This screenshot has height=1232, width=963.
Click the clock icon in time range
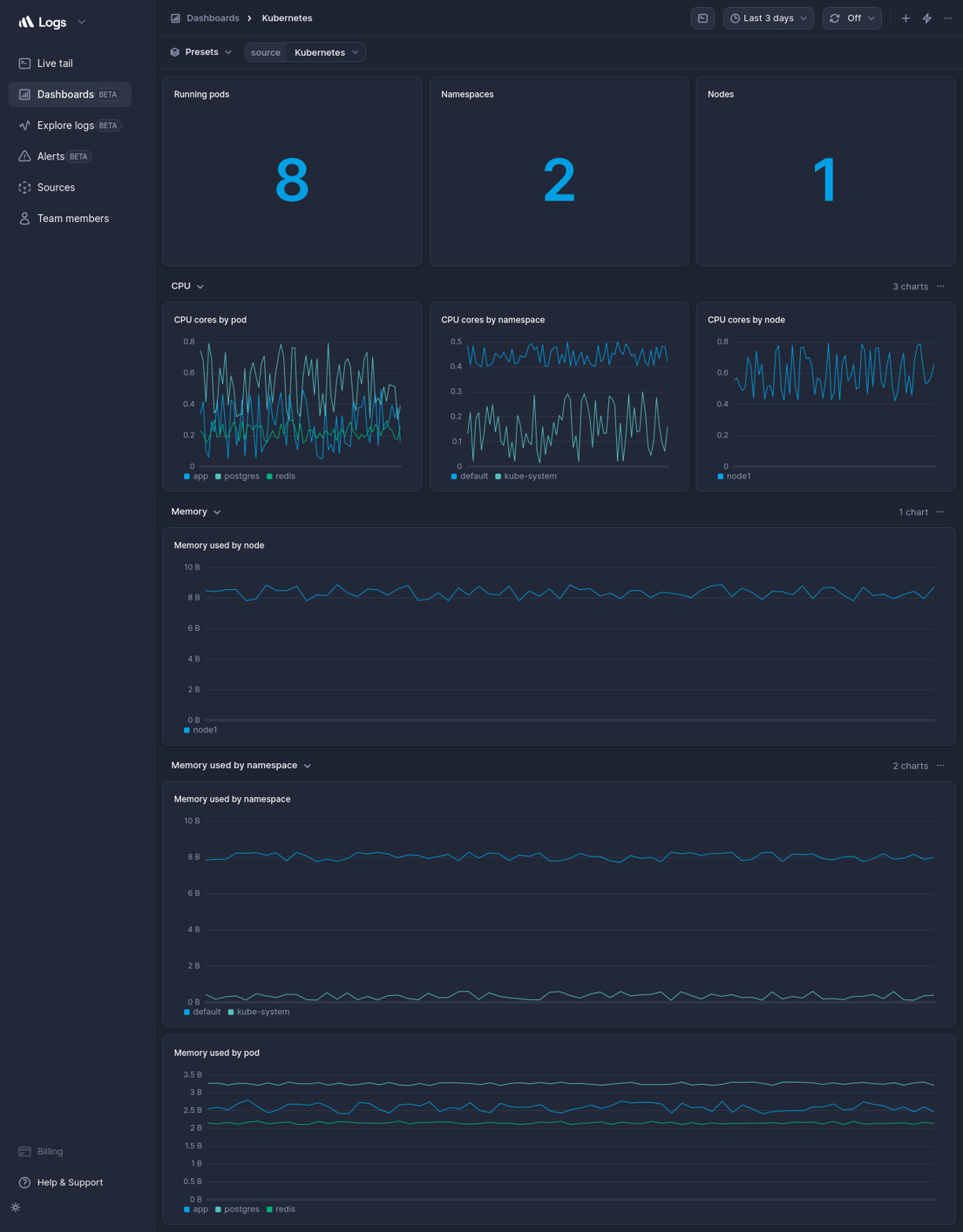735,18
